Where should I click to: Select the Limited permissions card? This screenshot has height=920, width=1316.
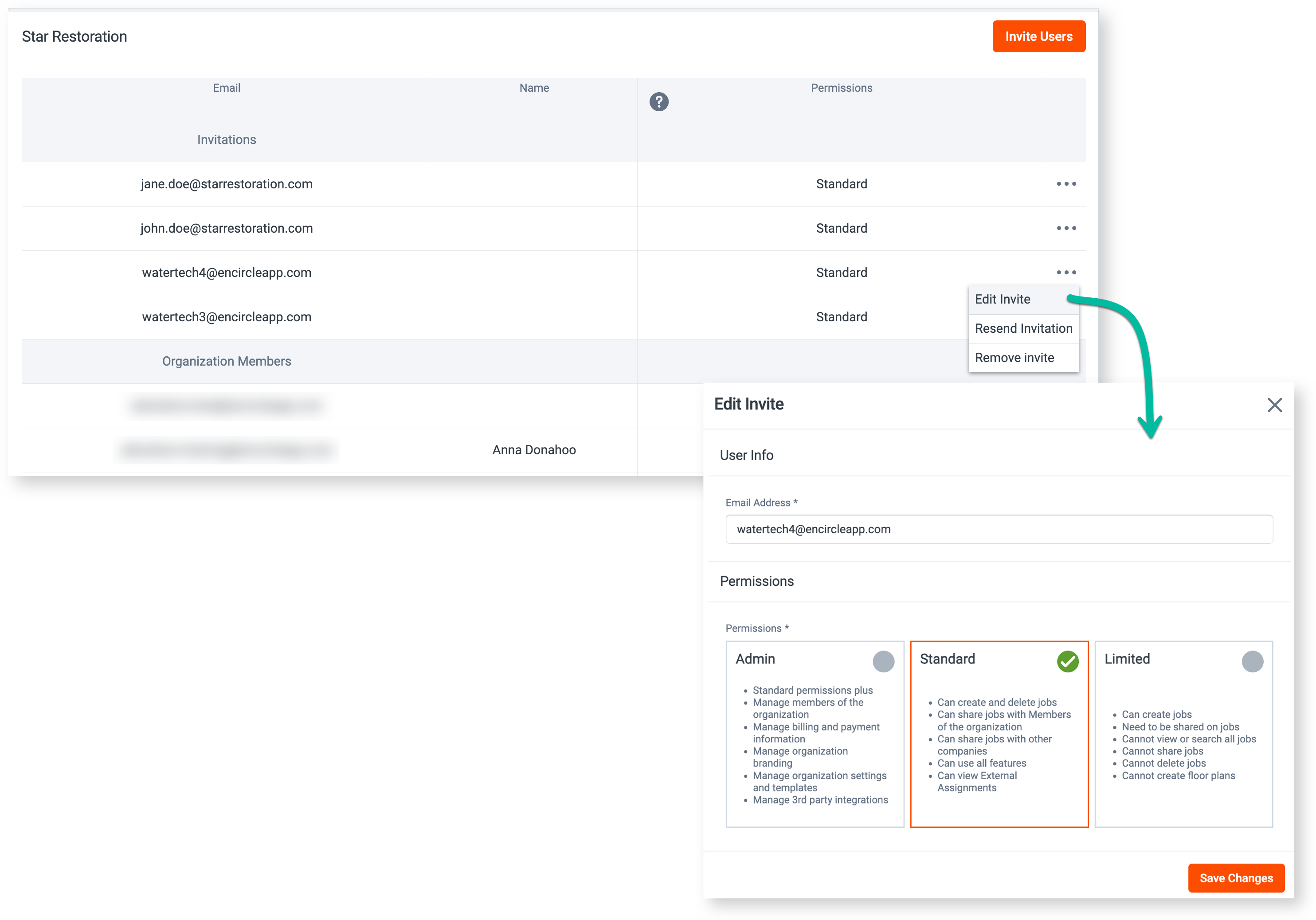click(x=1183, y=745)
